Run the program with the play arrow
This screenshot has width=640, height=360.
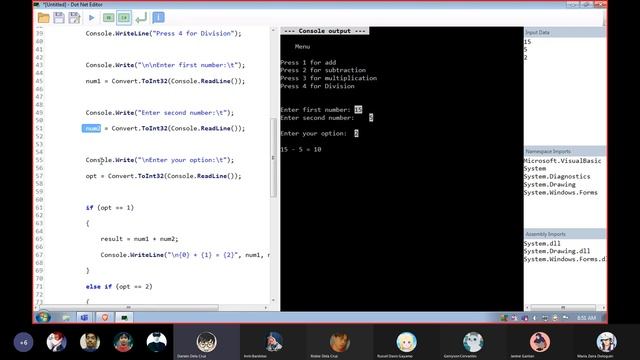point(91,18)
